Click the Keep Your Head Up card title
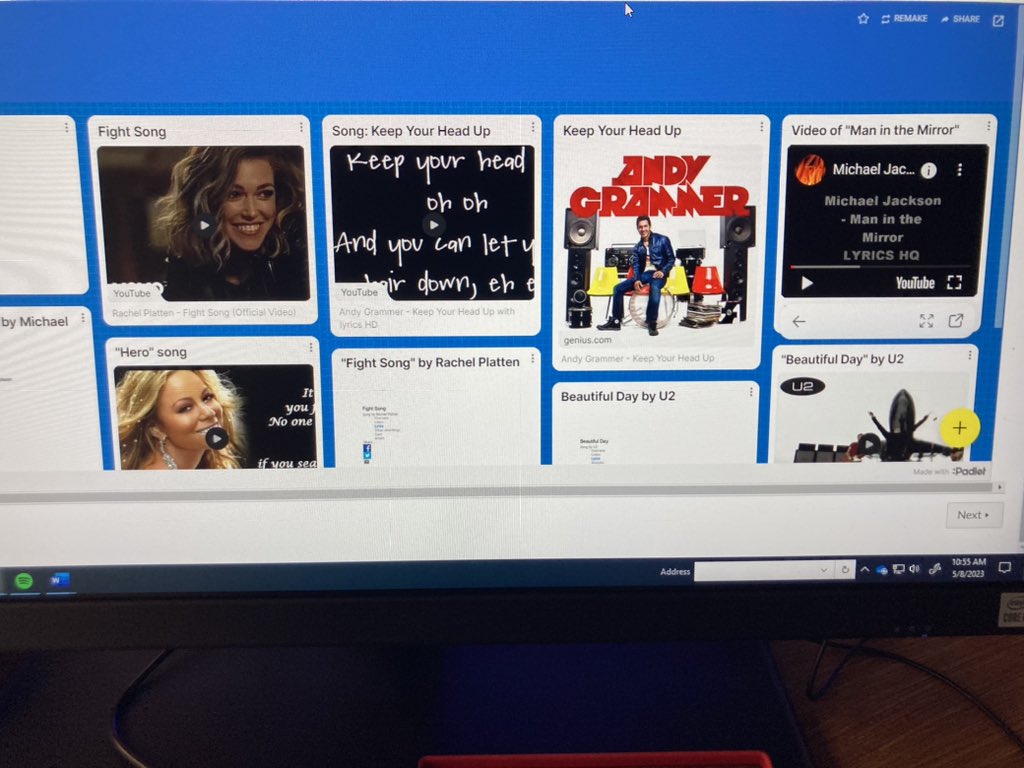The width and height of the screenshot is (1024, 768). (622, 131)
